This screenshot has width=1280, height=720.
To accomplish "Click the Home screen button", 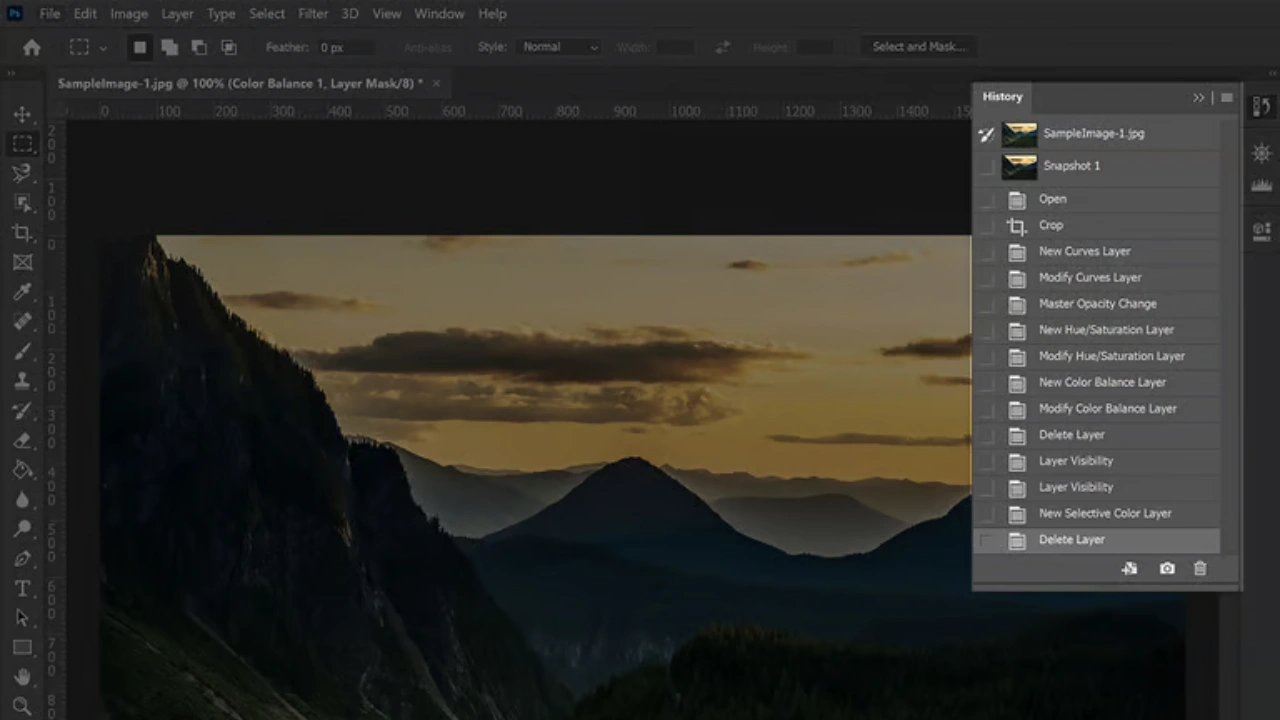I will click(x=31, y=47).
